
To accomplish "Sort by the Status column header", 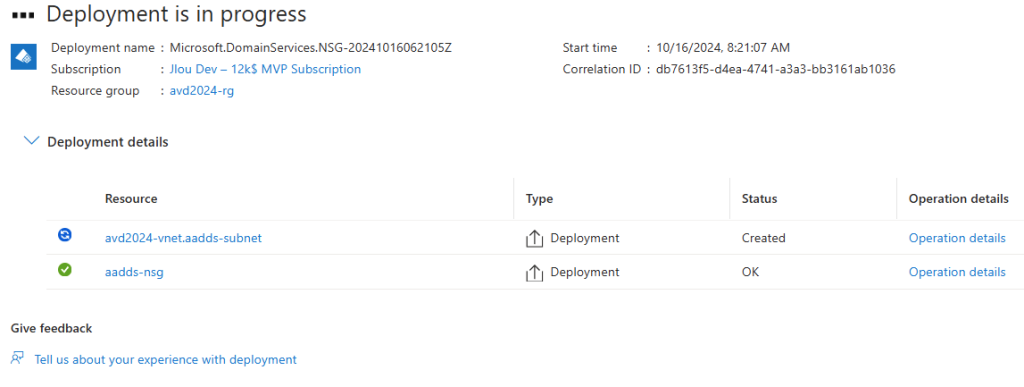I will 760,199.
